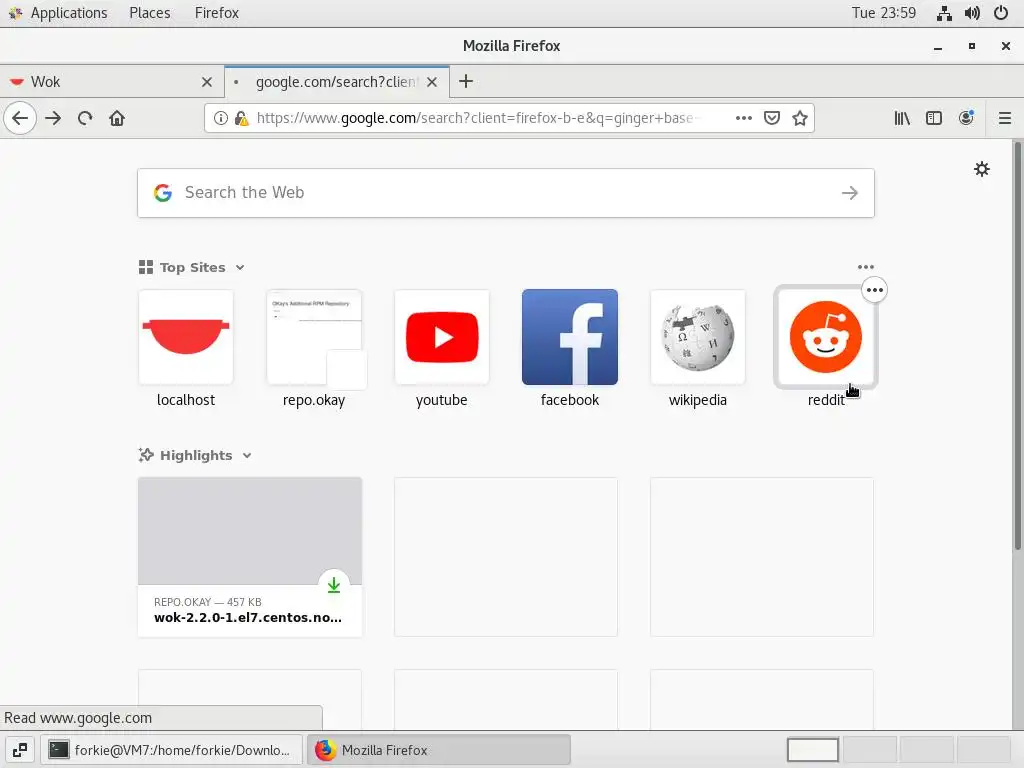Select Mozilla Firefox in the taskbar
This screenshot has width=1024, height=768.
pyautogui.click(x=439, y=750)
